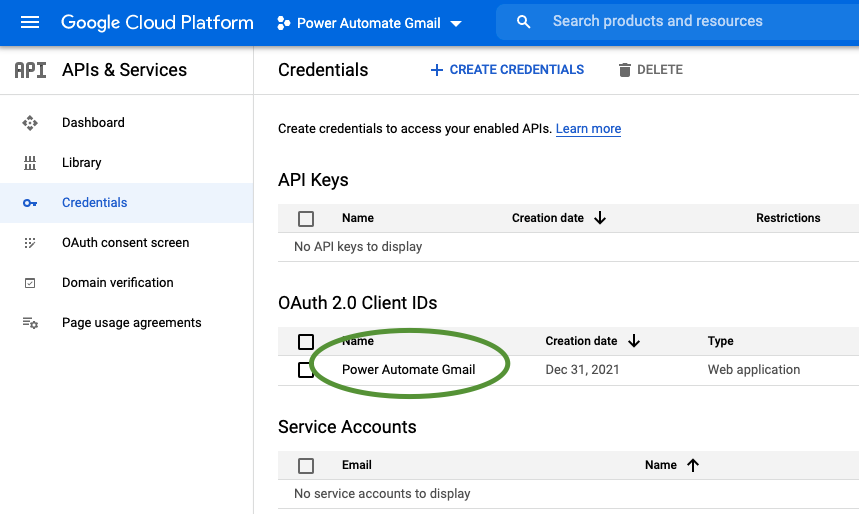Toggle select-all checkbox in API Keys table

coord(306,219)
